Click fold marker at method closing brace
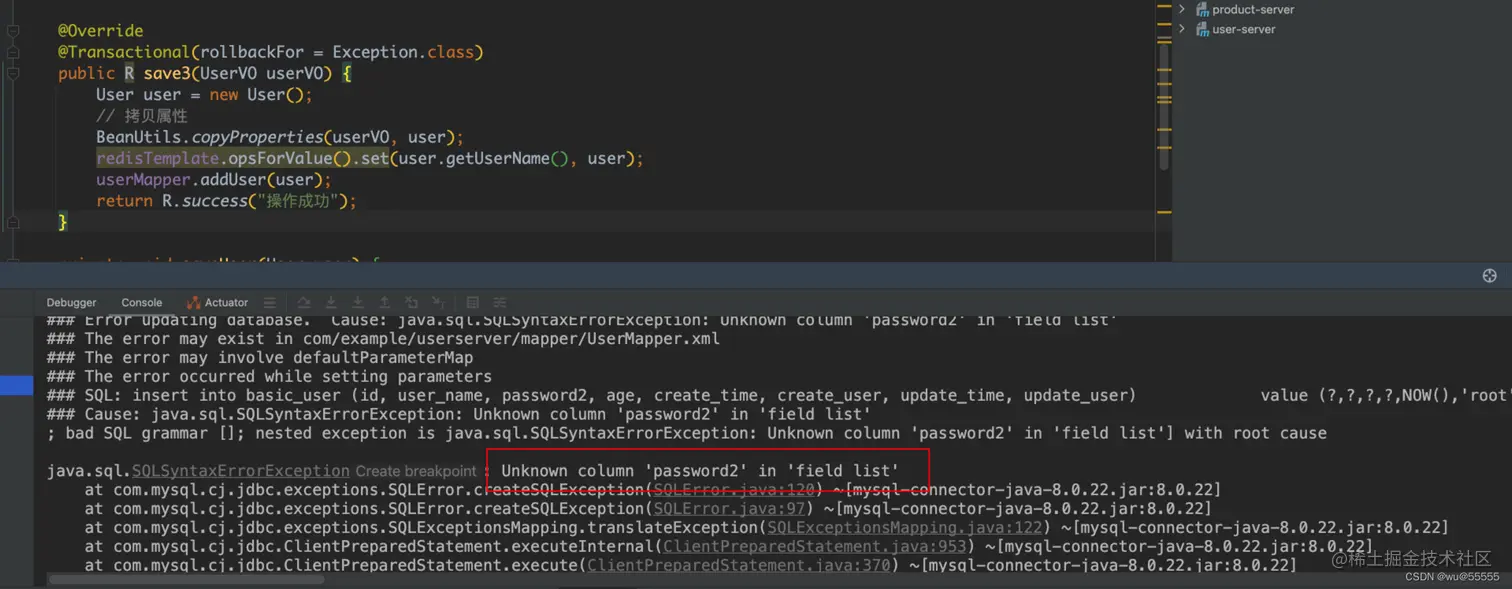Screen dimensions: 1512x589 pyautogui.click(x=12, y=222)
